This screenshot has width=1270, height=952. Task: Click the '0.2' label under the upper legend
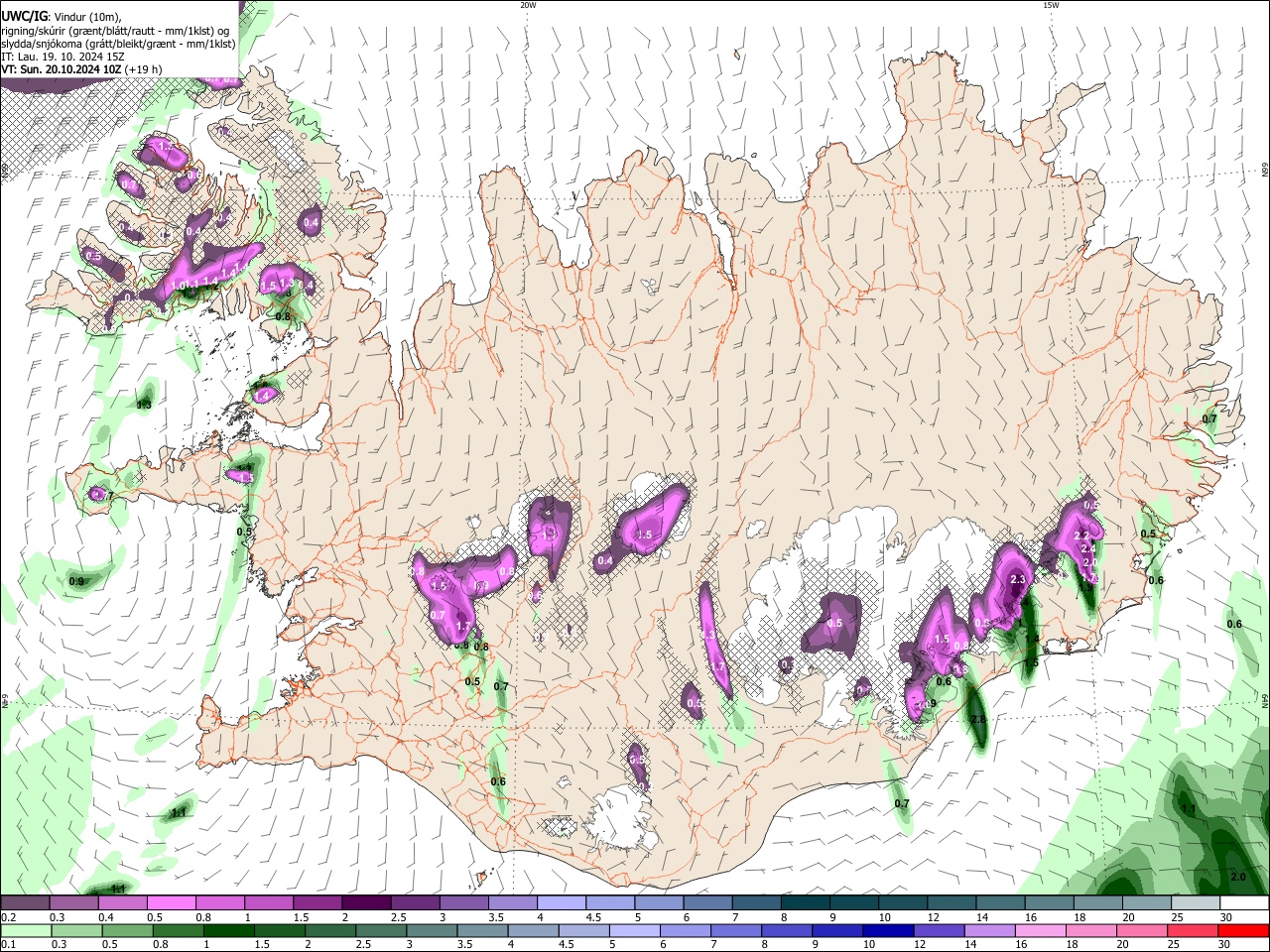coord(7,917)
